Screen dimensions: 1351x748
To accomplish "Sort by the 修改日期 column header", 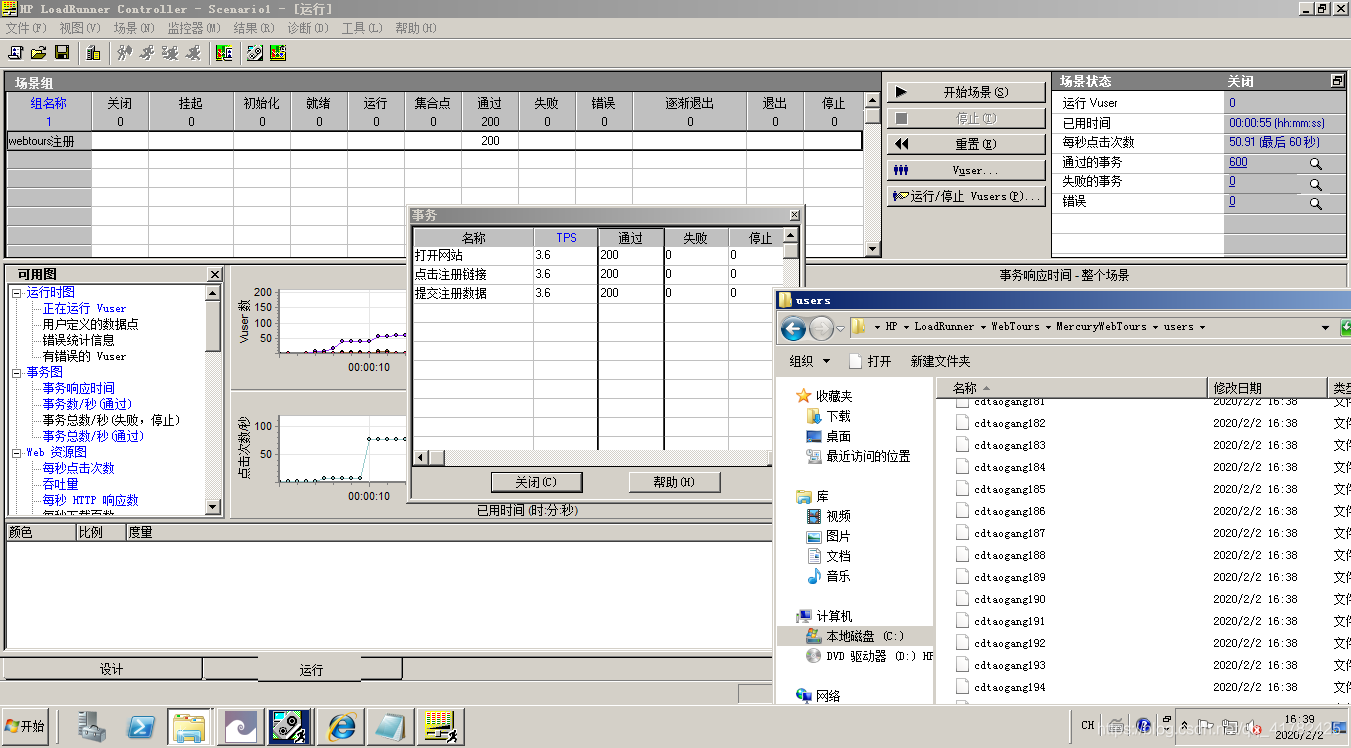I will point(1267,387).
